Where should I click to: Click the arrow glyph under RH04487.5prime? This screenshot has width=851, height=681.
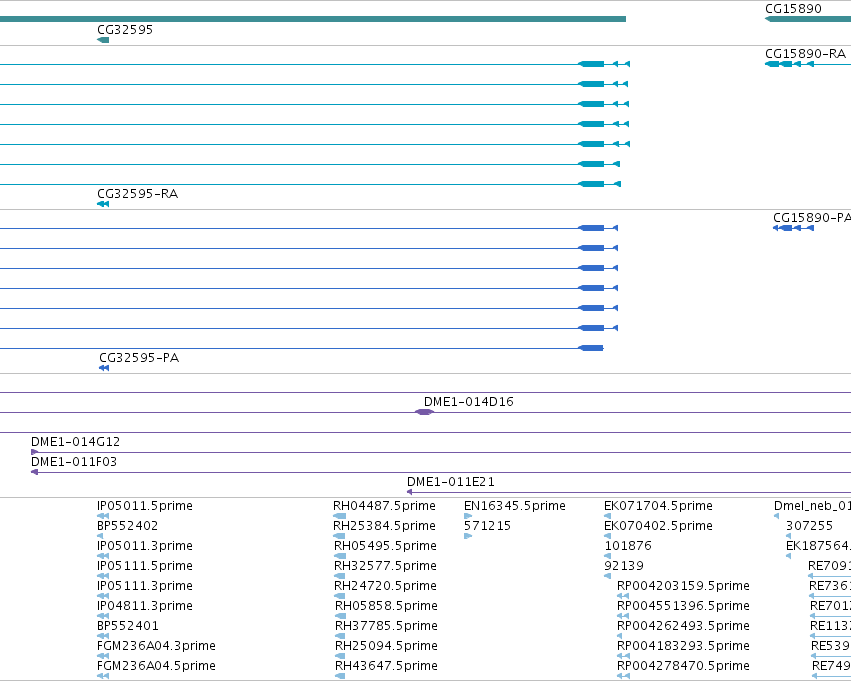[x=339, y=516]
